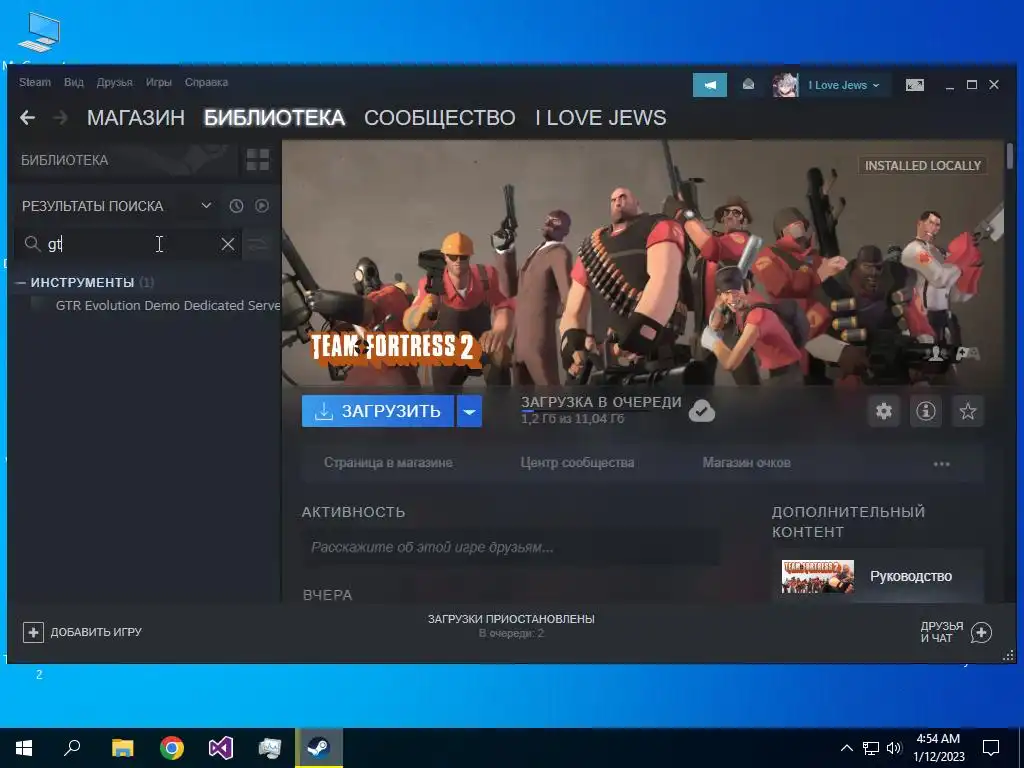Toggle library grid view icon
Screen dimensions: 1024x768
click(257, 159)
